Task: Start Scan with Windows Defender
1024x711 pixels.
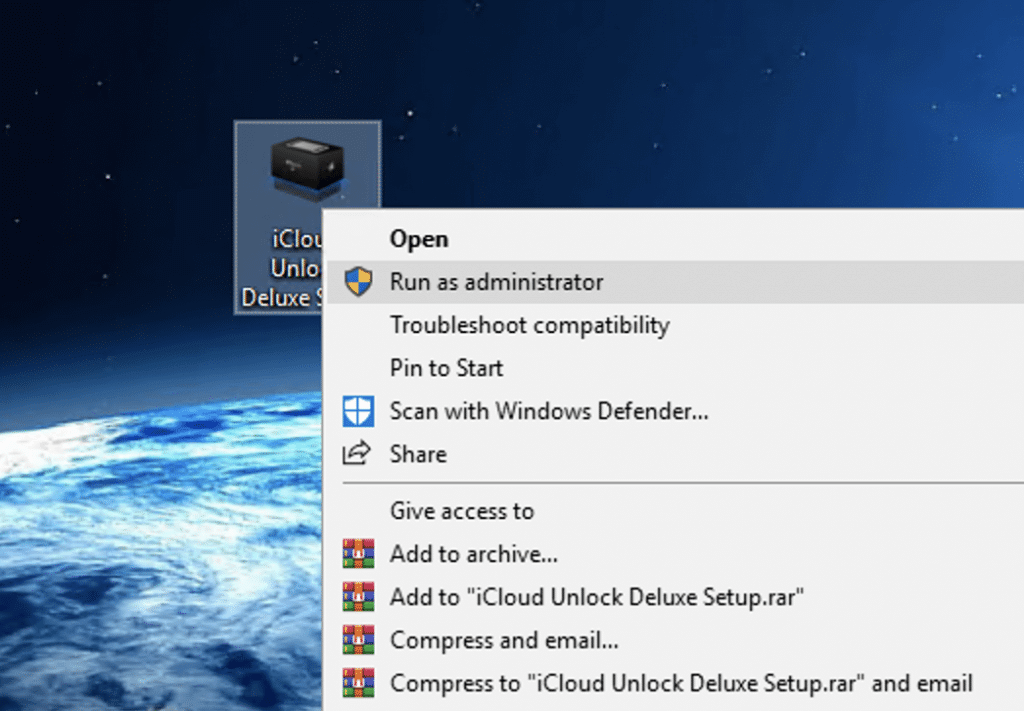Action: click(549, 411)
